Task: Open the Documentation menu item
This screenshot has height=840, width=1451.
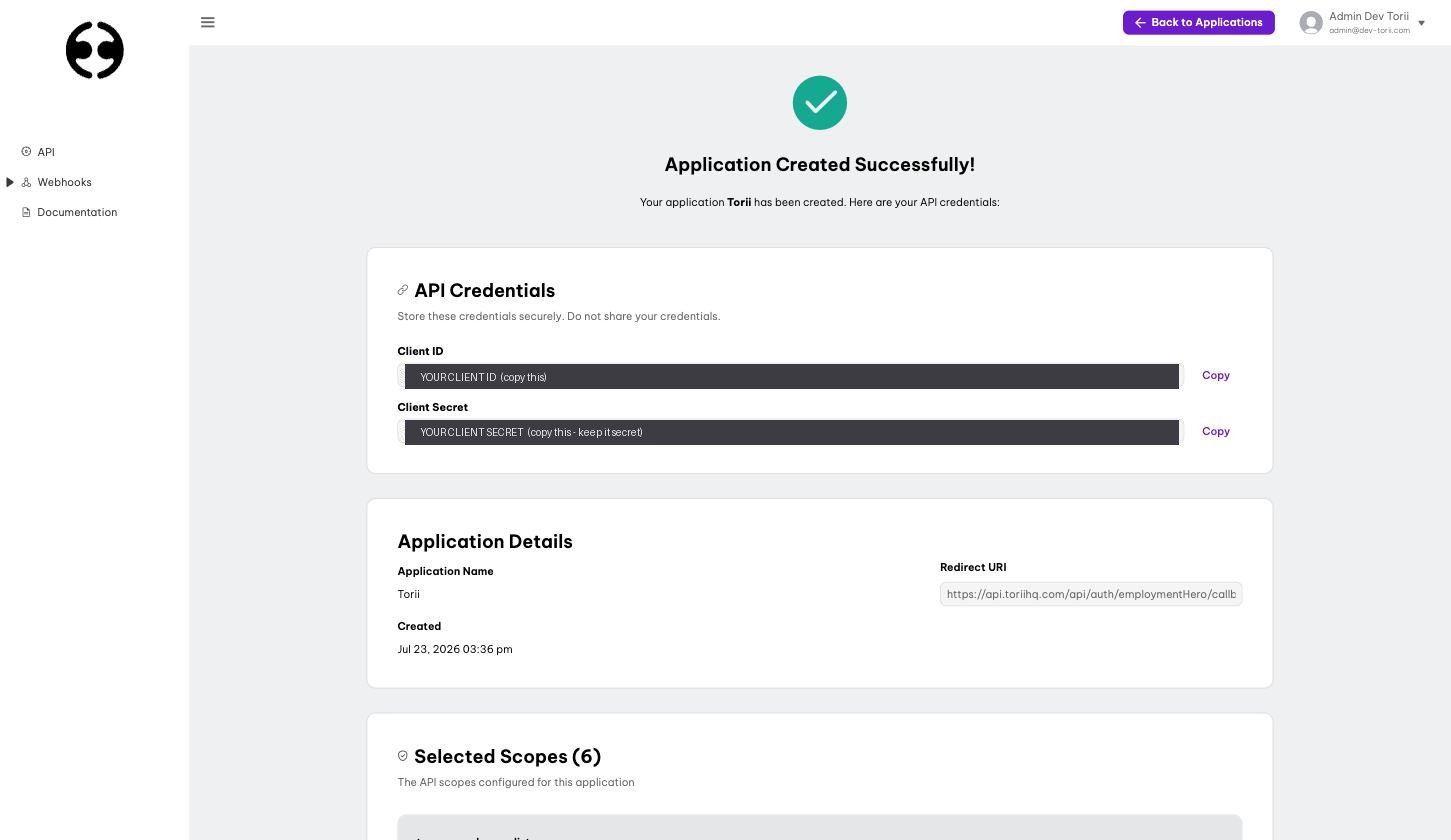Action: coord(77,212)
